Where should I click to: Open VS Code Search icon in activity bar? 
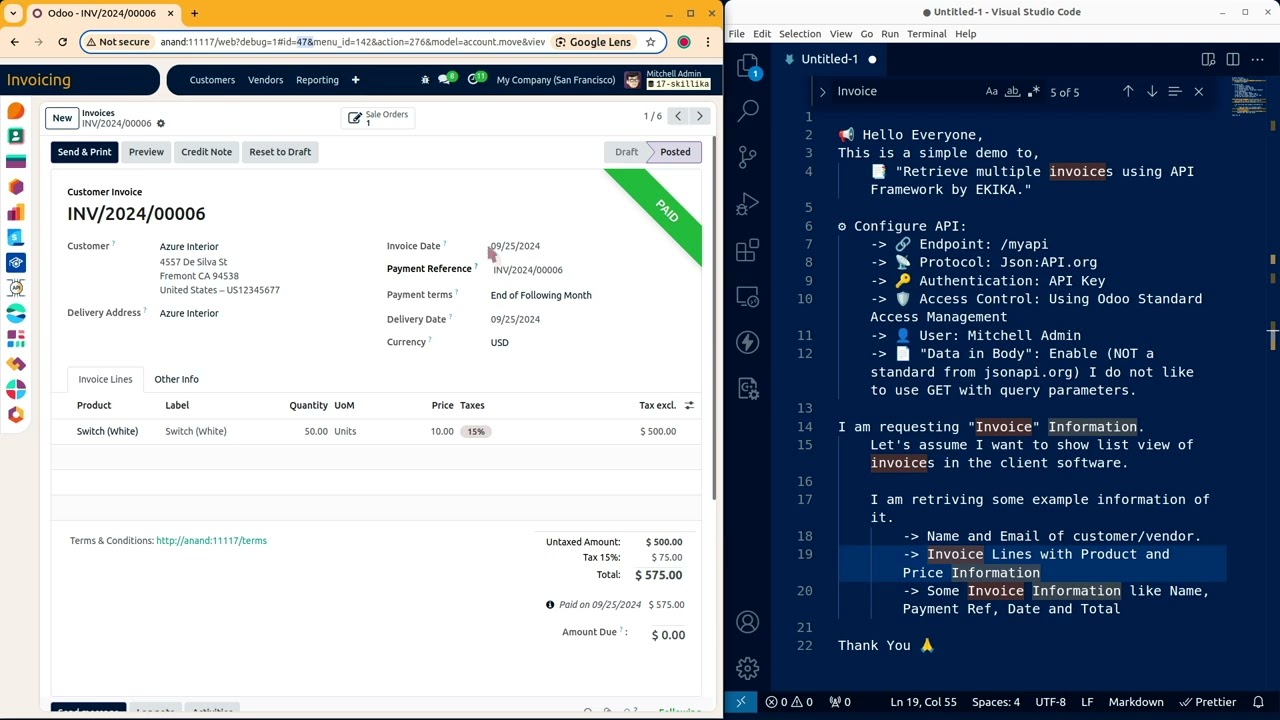coord(748,110)
